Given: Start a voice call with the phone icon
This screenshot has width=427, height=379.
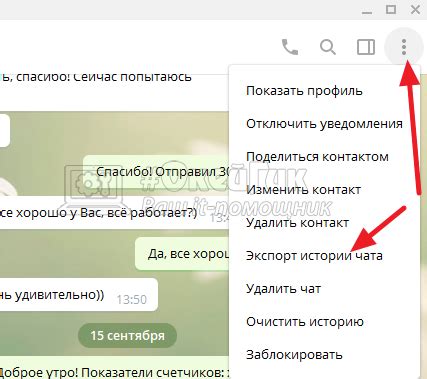Looking at the screenshot, I should (x=290, y=47).
